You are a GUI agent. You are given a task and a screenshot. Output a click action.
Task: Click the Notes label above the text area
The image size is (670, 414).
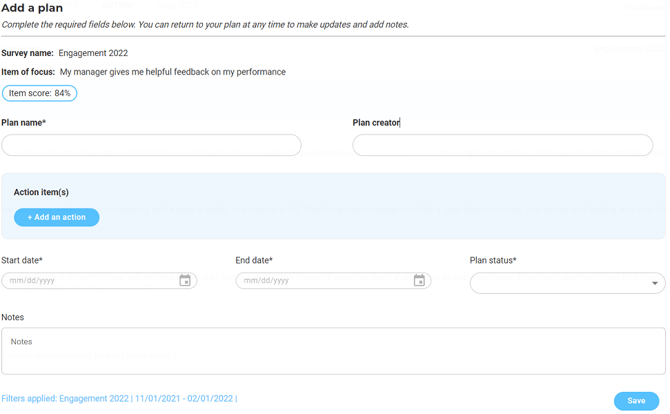(13, 317)
